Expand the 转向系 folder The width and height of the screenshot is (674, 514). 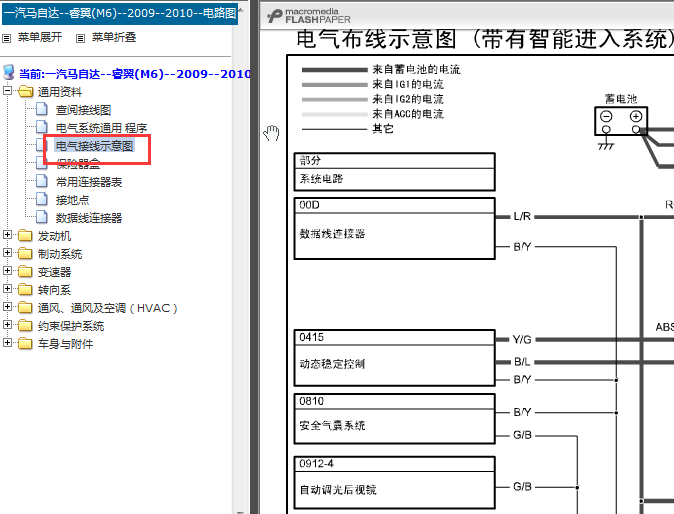click(x=7, y=289)
